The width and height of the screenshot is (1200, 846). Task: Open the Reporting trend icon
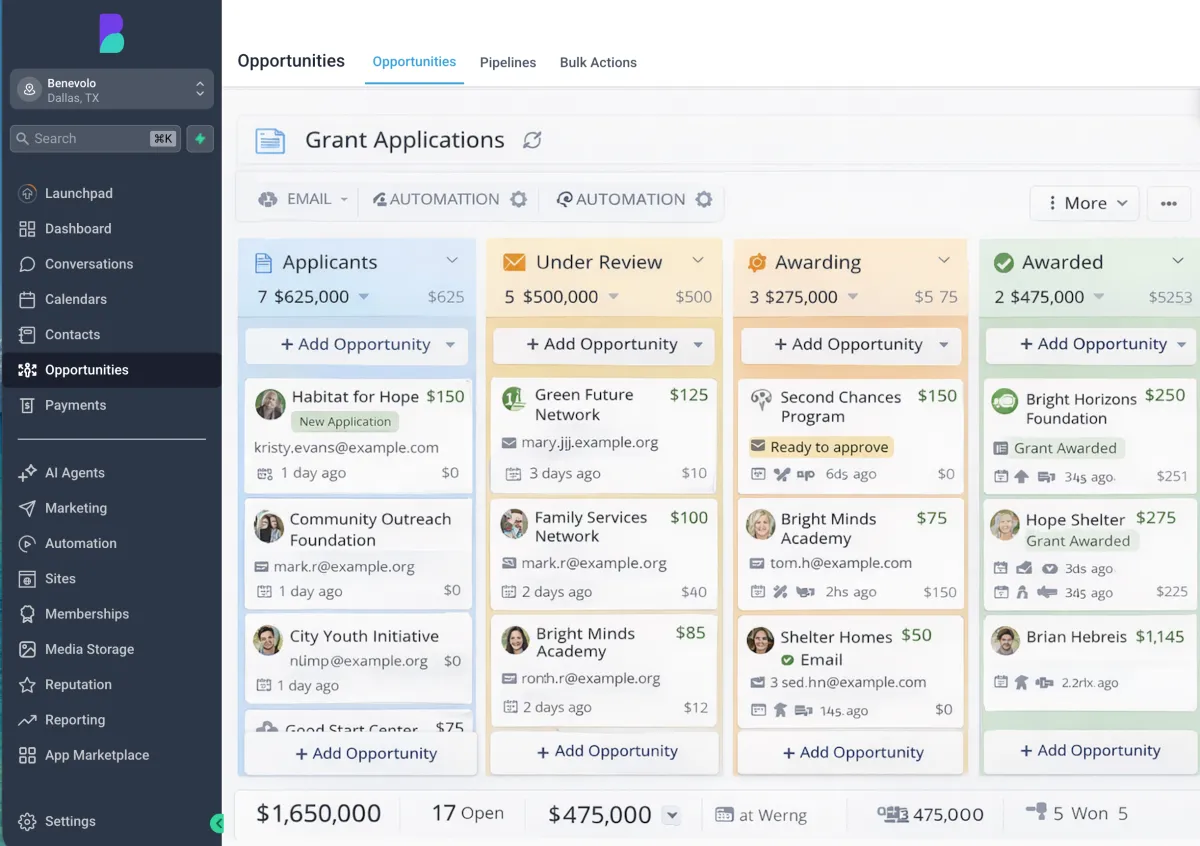click(28, 720)
